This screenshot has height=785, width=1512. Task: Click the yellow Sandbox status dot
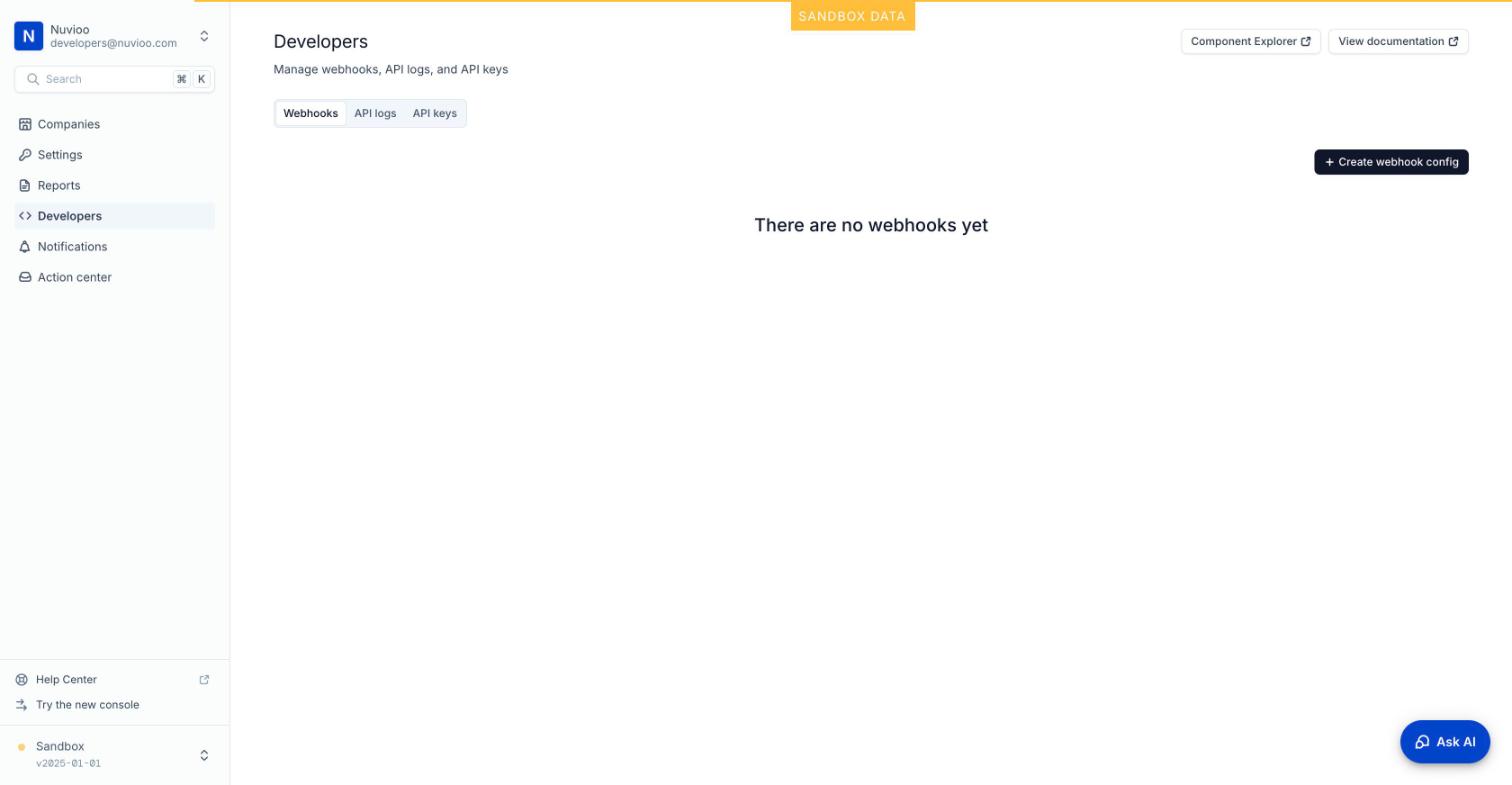tap(22, 747)
